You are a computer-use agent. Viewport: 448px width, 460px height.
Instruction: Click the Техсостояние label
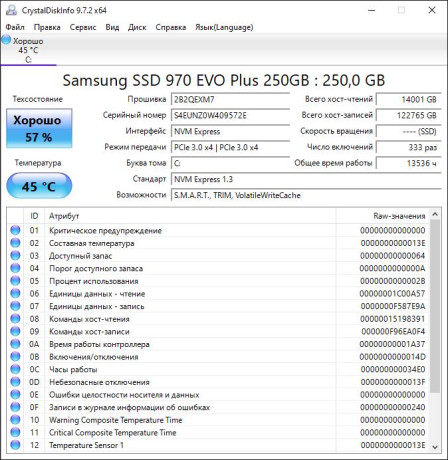pyautogui.click(x=37, y=99)
